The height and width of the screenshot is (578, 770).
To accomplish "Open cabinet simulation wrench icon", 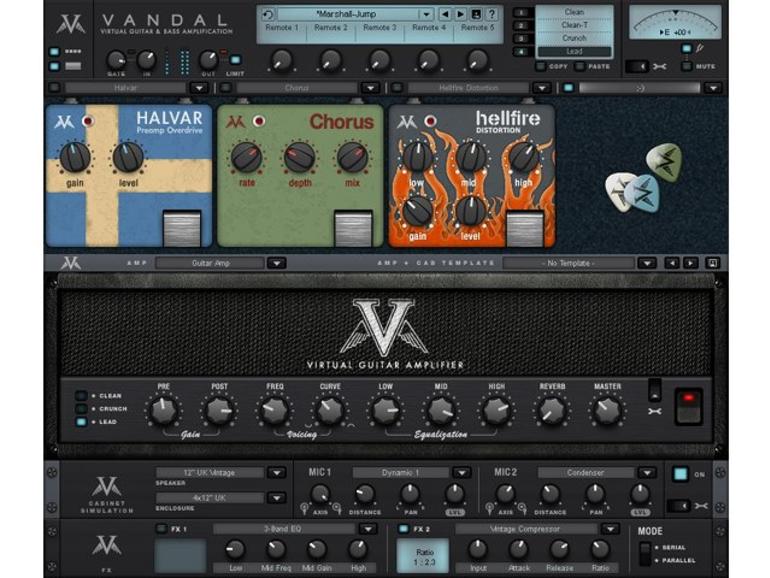I will pyautogui.click(x=701, y=506).
